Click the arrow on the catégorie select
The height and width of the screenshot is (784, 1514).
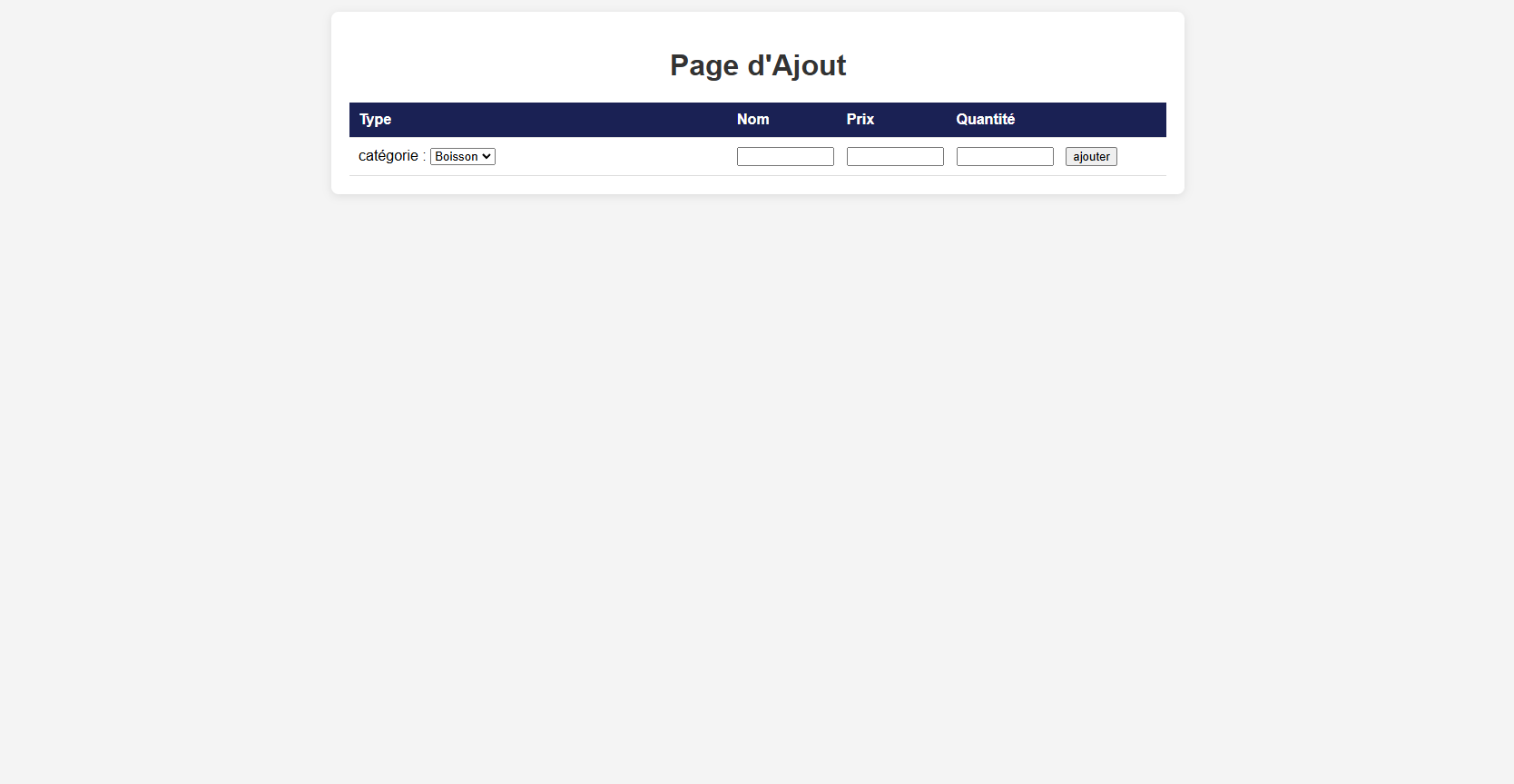tap(487, 157)
